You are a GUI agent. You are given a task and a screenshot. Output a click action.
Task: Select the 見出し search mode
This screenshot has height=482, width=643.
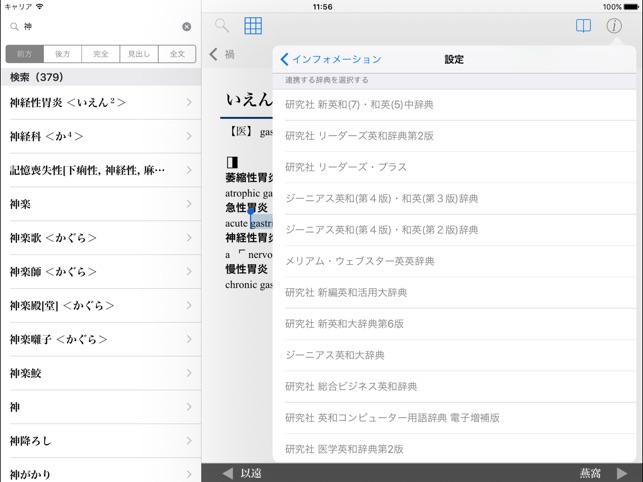click(139, 54)
